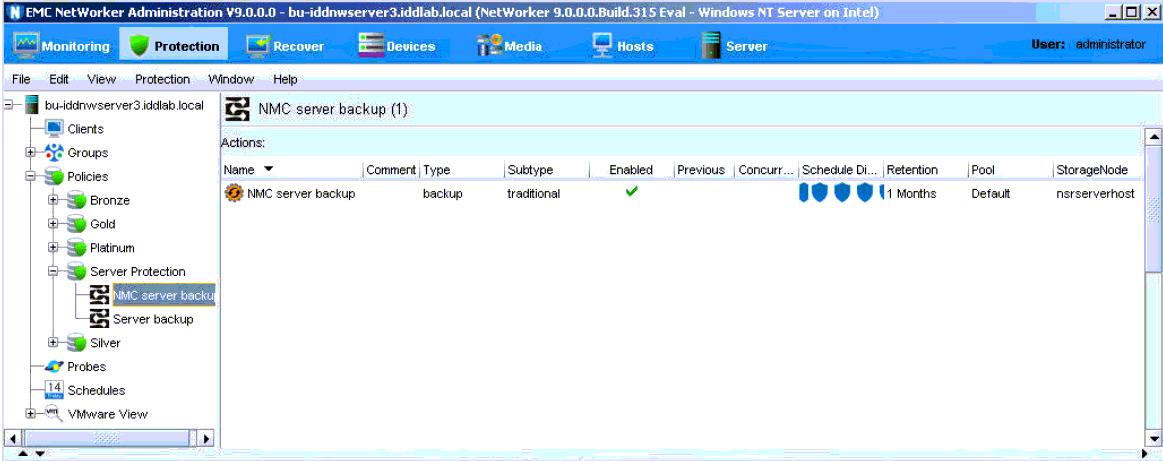This screenshot has height=461, width=1163.
Task: Open the Server tab
Action: pos(734,46)
